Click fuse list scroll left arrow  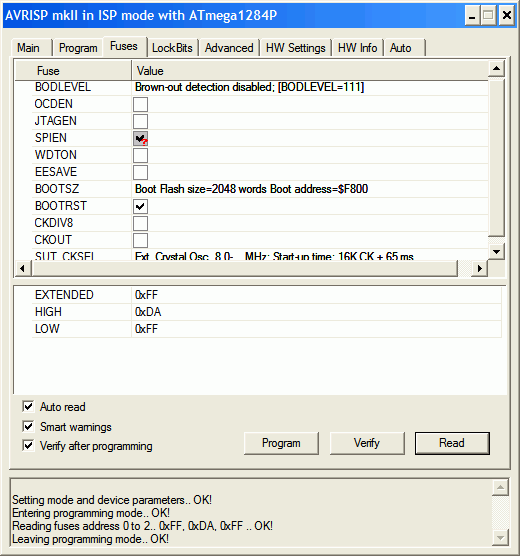click(23, 268)
